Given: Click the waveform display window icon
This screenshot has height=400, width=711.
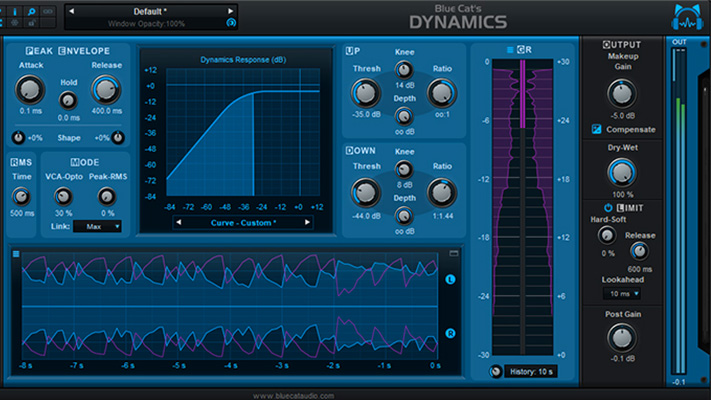Looking at the screenshot, I should click(x=453, y=254).
